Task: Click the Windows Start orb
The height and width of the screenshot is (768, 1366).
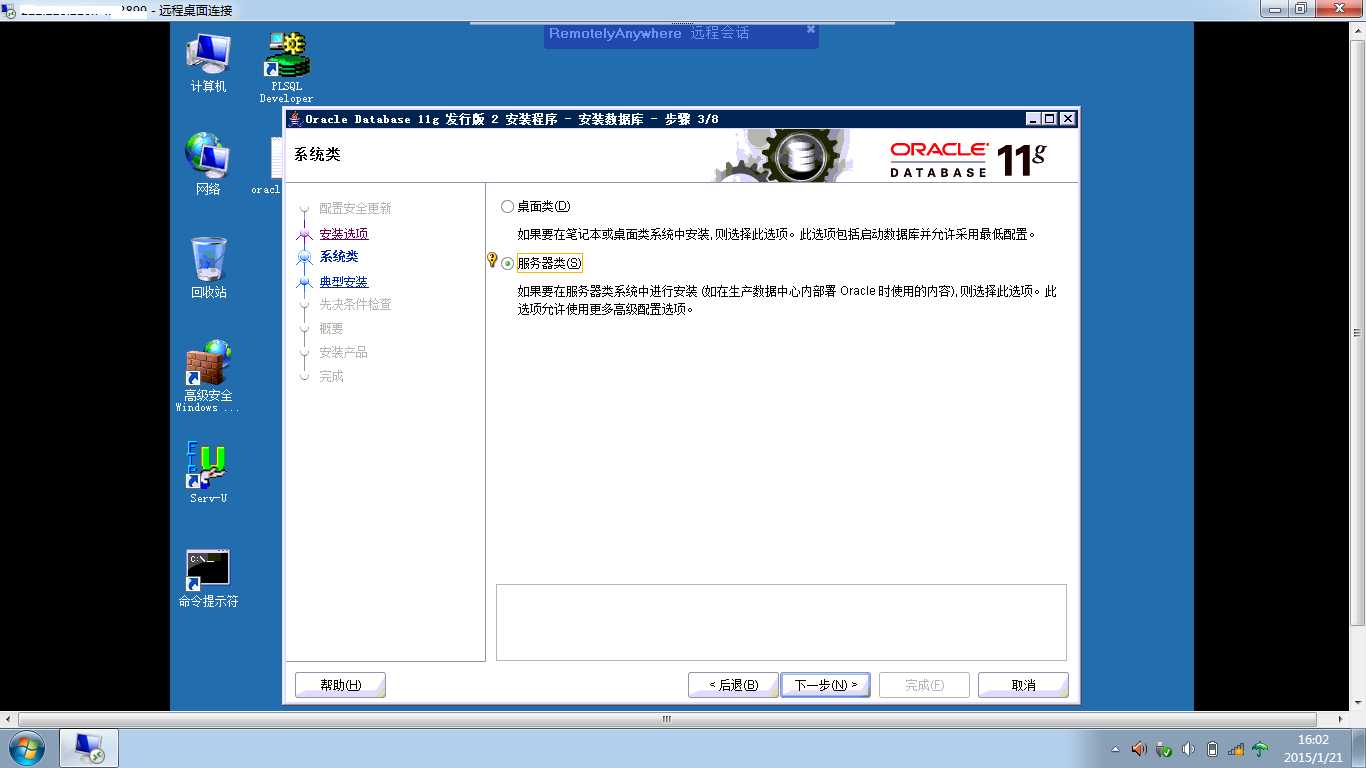Action: [x=25, y=749]
